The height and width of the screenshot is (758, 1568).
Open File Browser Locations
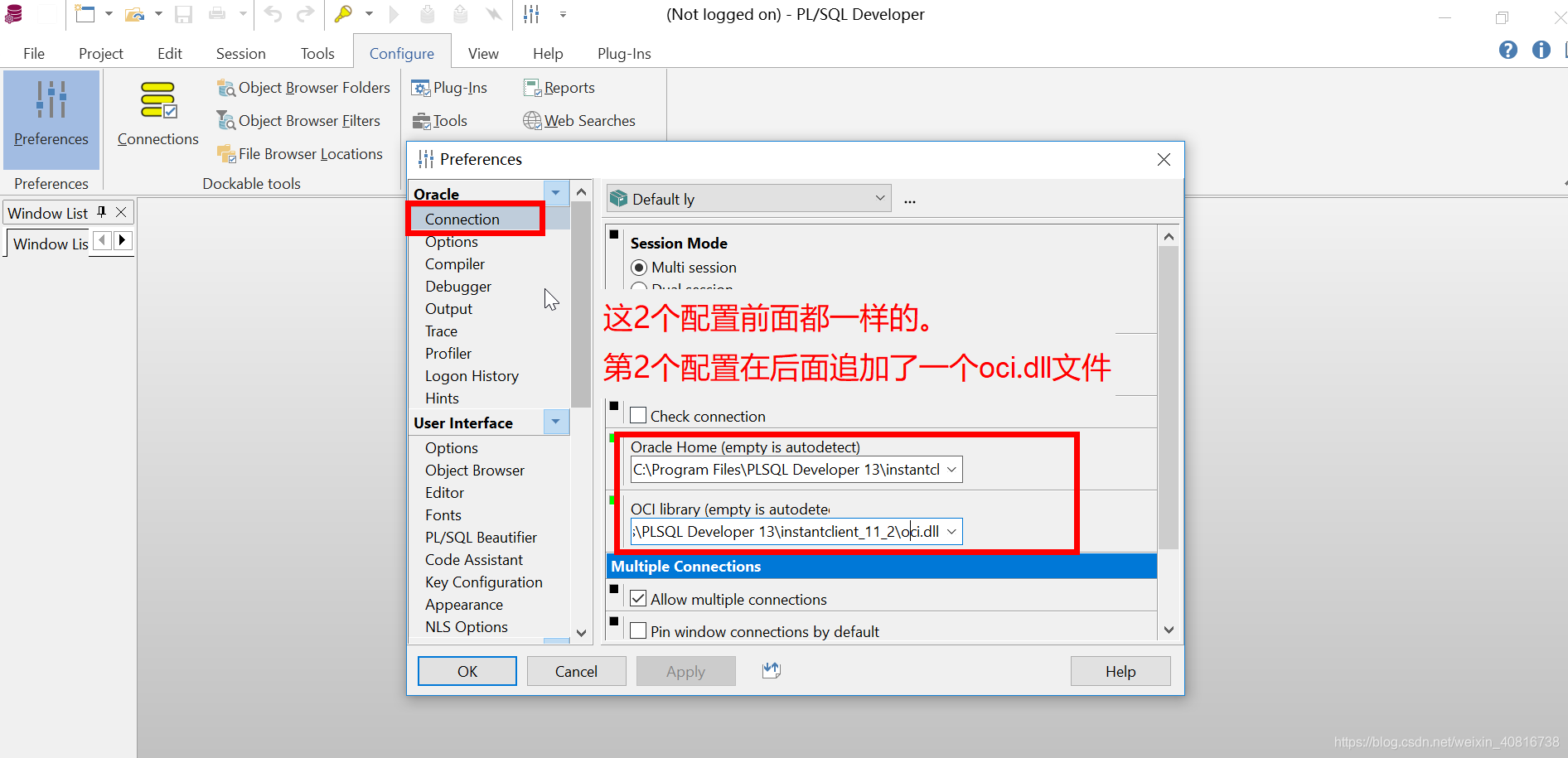click(300, 154)
